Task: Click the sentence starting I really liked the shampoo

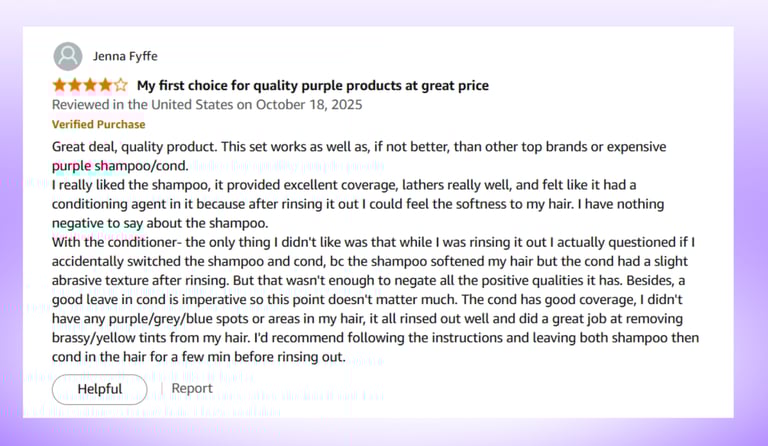Action: click(x=344, y=185)
